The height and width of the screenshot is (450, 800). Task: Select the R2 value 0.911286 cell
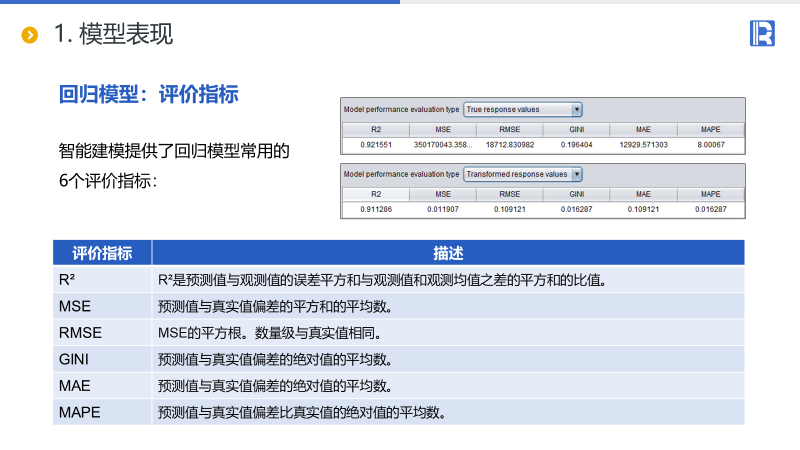(x=376, y=209)
